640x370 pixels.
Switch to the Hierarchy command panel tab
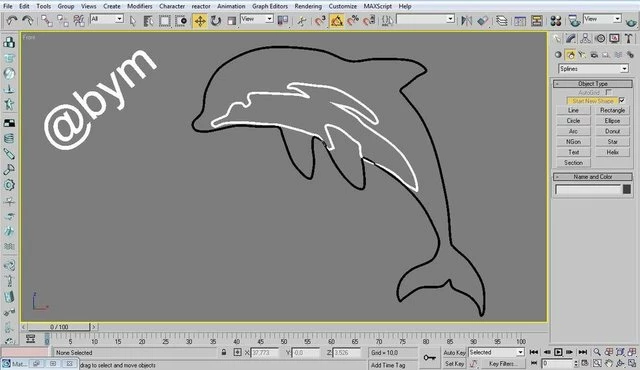(585, 39)
